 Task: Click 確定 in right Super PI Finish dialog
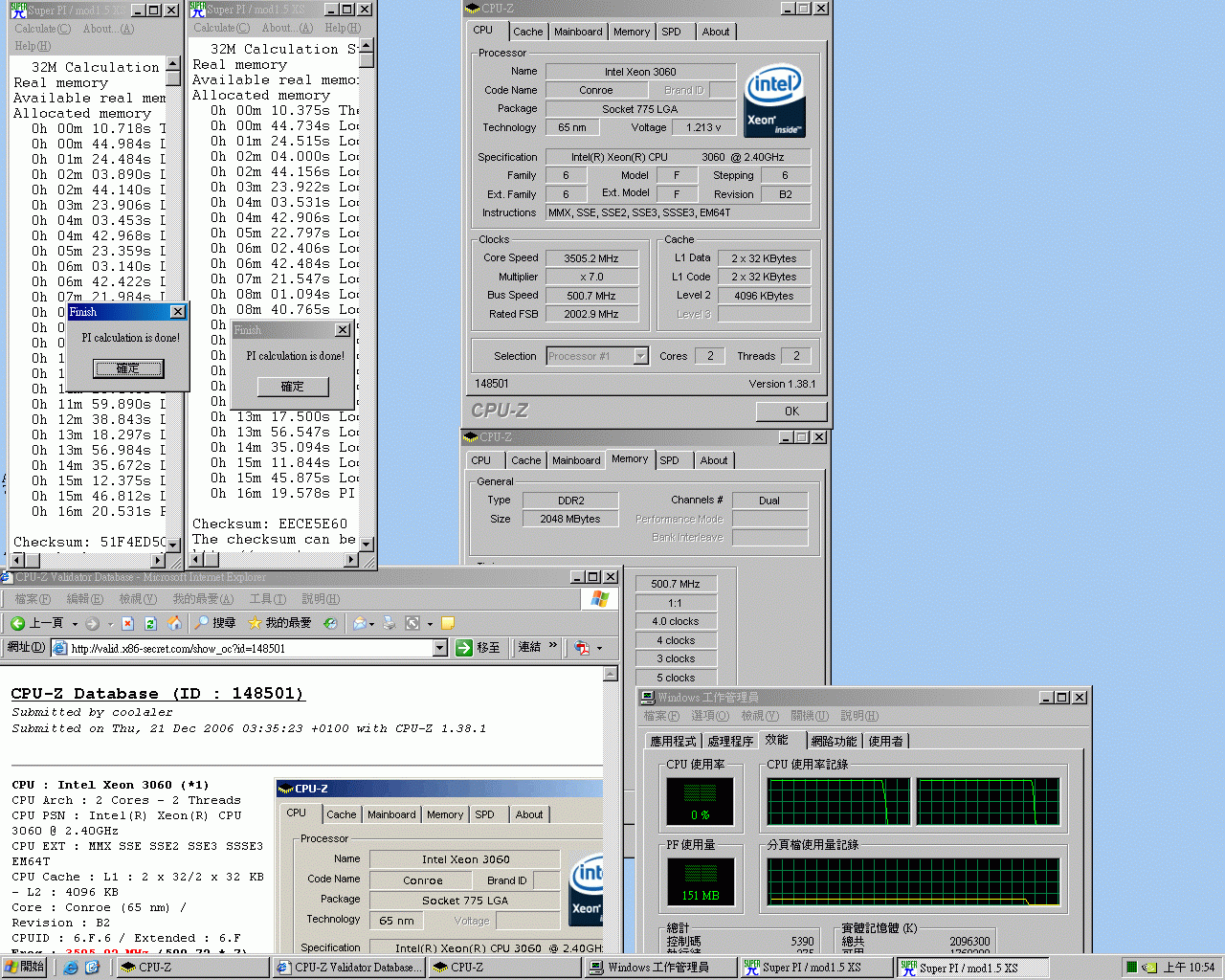pyautogui.click(x=293, y=387)
